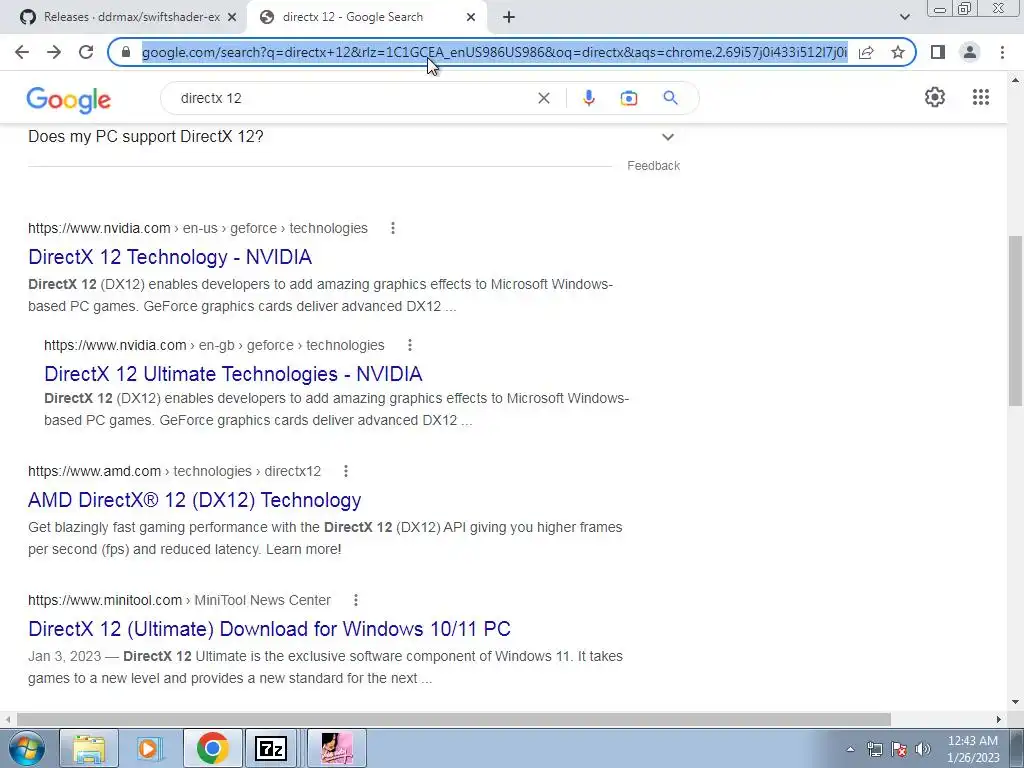1024x768 pixels.
Task: Open the network icon in the tray
Action: [874, 749]
